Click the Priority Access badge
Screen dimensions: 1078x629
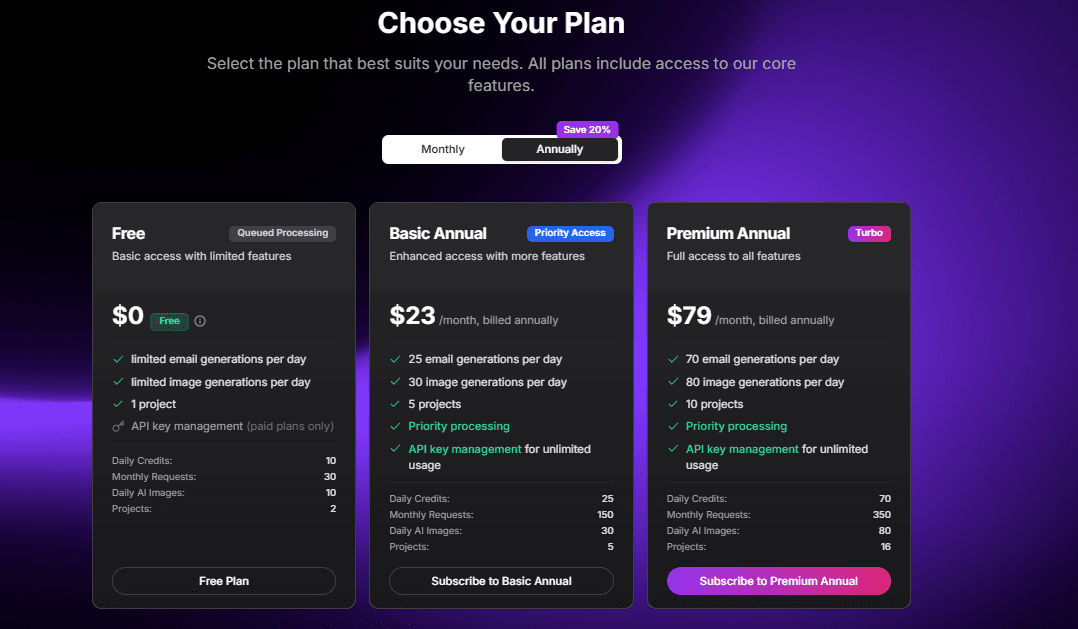click(570, 233)
